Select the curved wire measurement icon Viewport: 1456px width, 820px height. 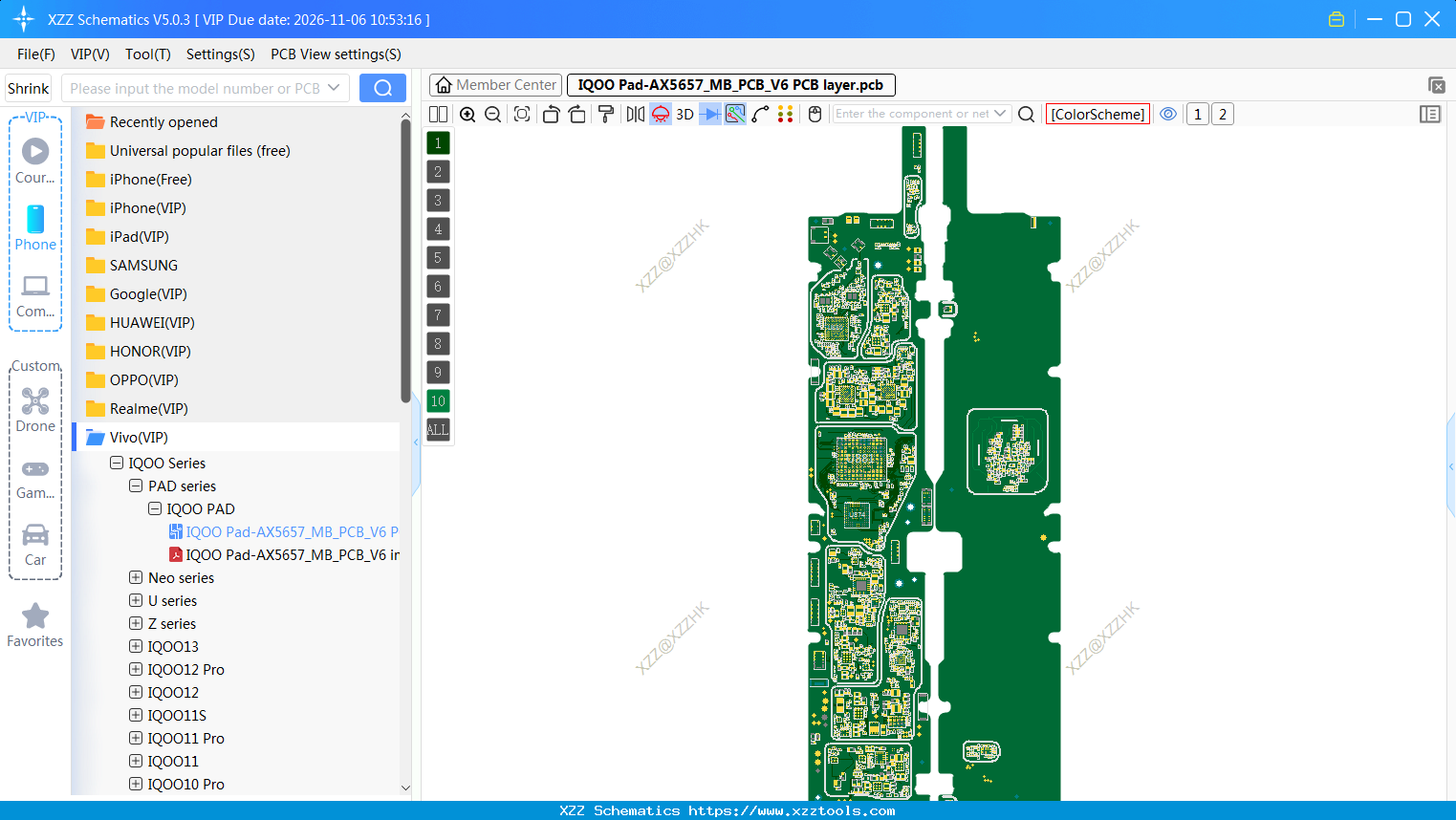click(762, 114)
